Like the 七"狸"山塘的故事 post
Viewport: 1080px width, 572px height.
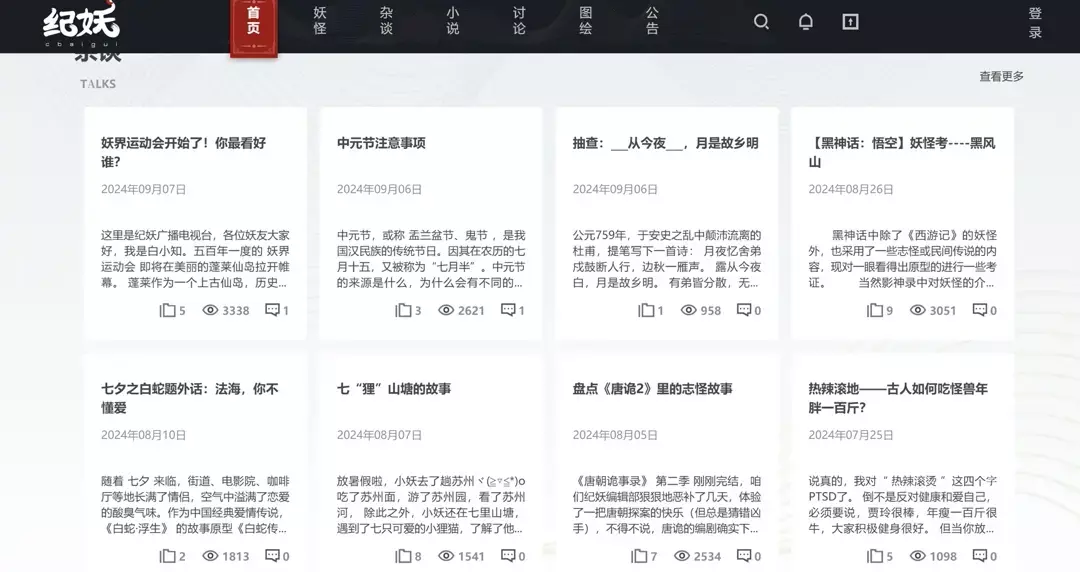point(403,556)
